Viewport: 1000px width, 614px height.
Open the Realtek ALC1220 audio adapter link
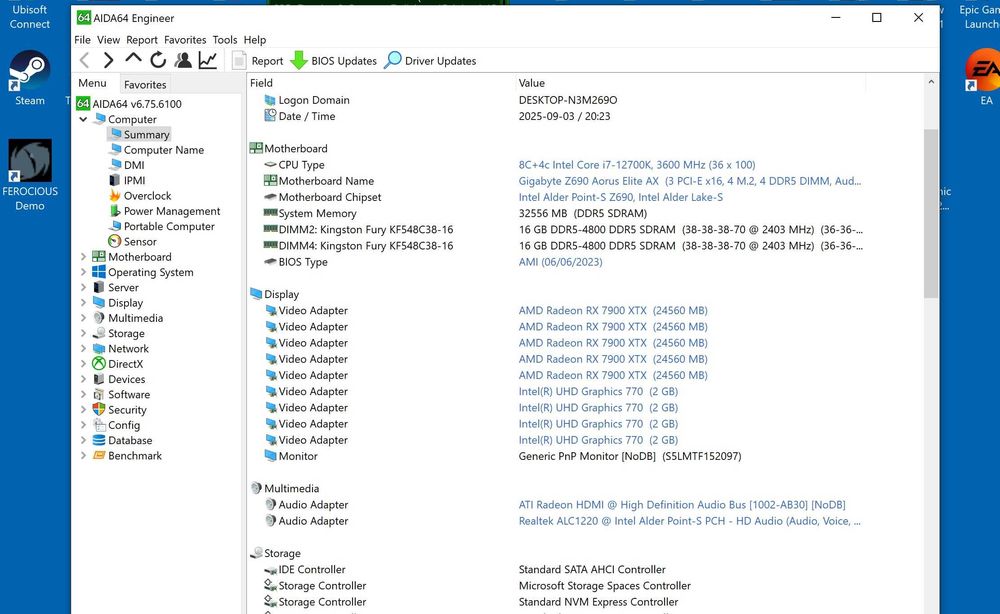click(689, 521)
